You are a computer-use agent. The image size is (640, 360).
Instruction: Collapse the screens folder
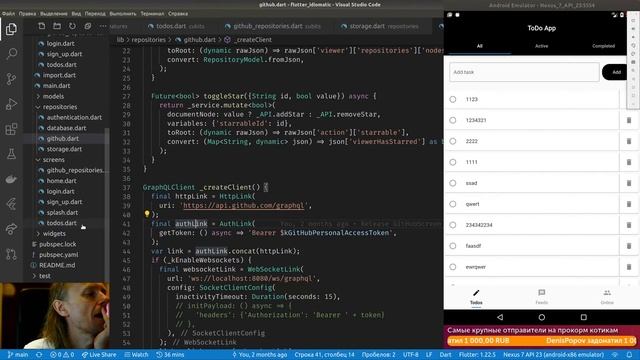53,160
